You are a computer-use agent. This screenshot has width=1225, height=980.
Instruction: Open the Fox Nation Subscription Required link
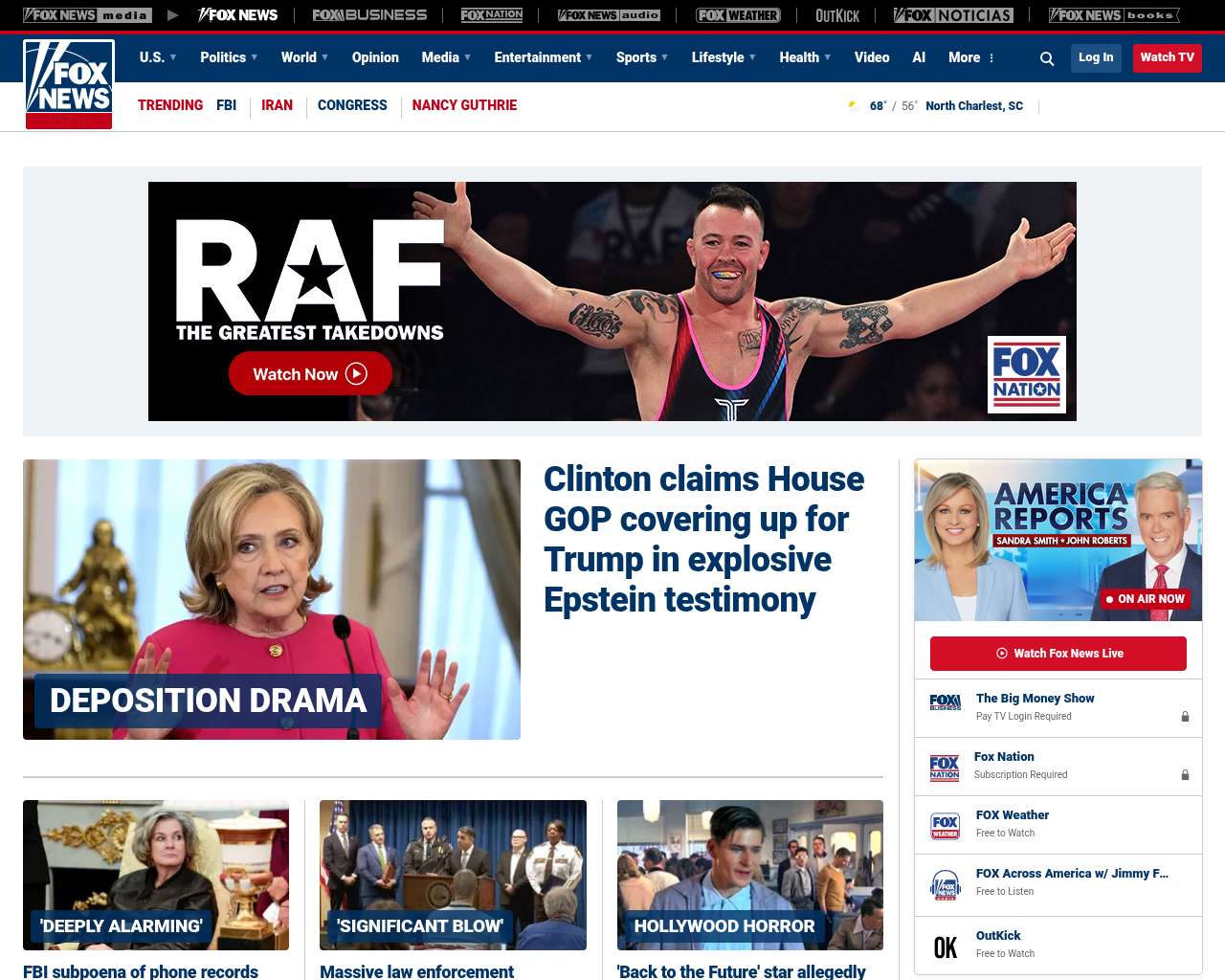[1004, 757]
